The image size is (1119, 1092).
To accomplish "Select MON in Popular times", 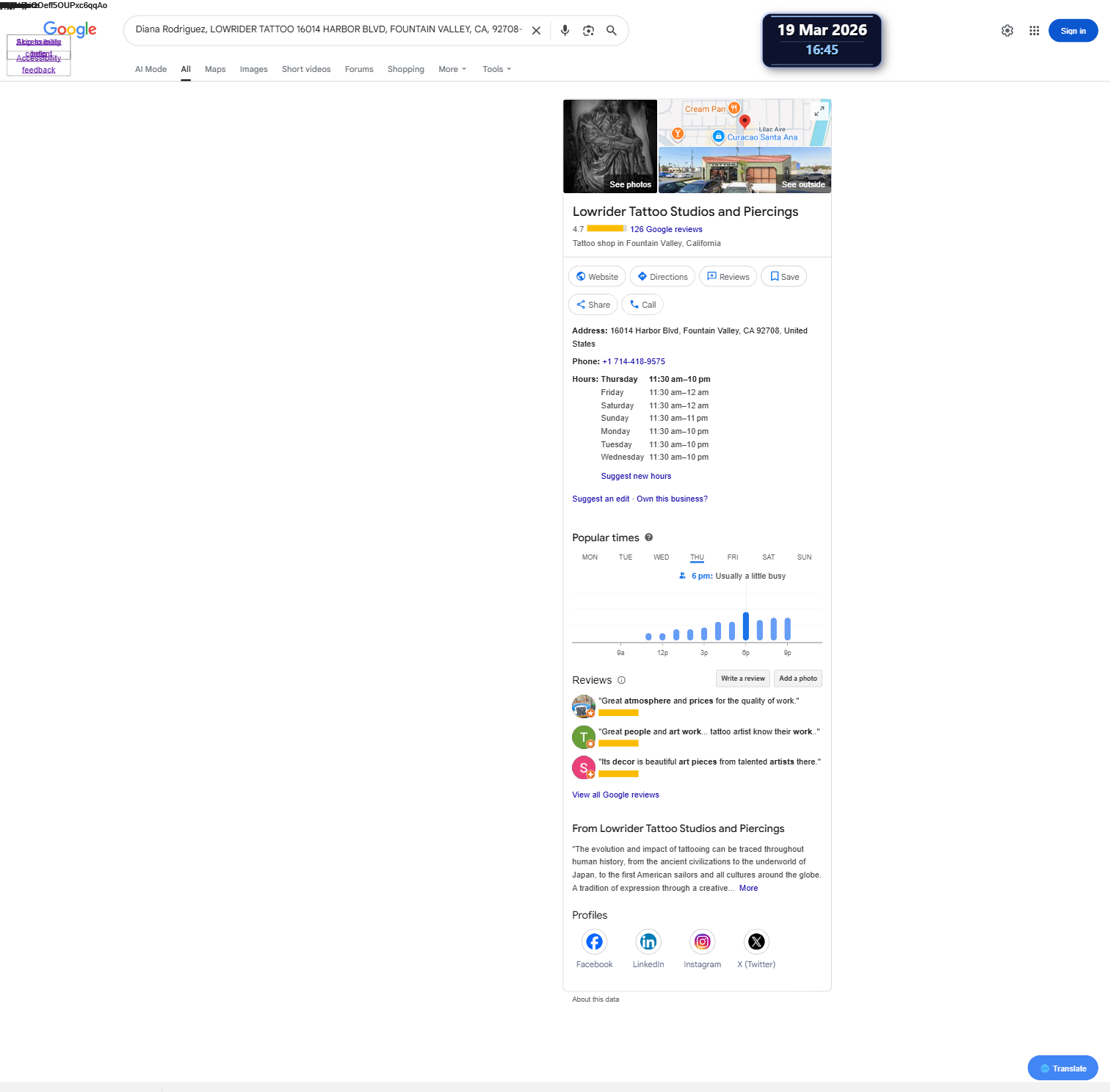I will (590, 557).
